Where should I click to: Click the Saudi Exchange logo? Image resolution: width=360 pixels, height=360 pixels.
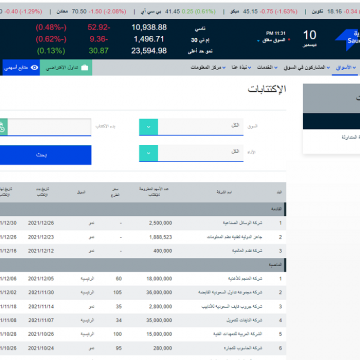coord(348,39)
